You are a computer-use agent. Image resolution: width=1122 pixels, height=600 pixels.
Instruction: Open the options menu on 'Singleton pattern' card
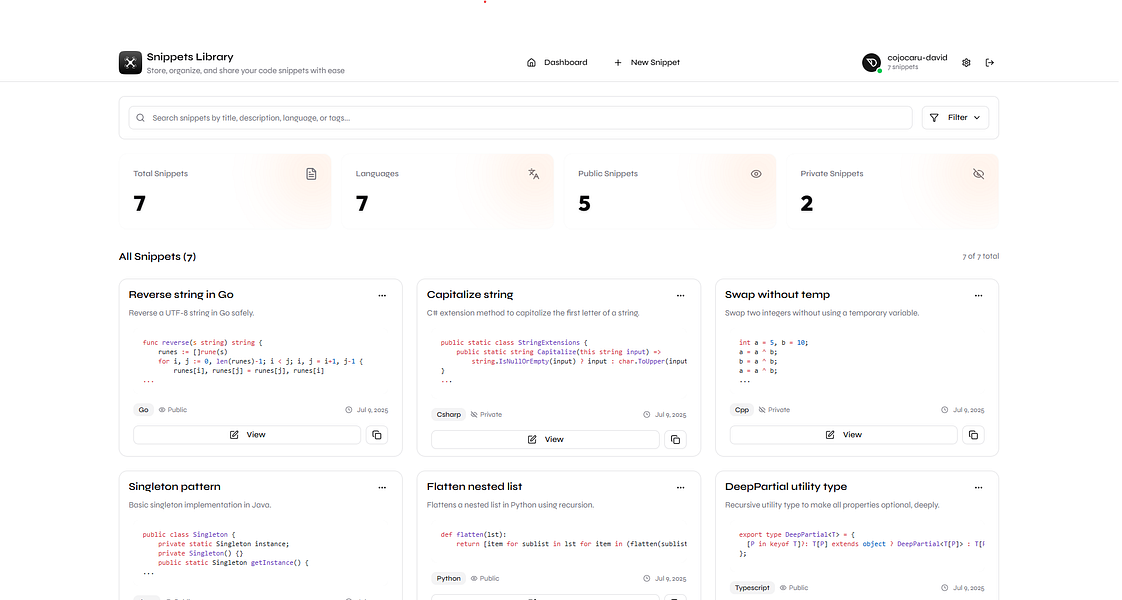point(382,487)
